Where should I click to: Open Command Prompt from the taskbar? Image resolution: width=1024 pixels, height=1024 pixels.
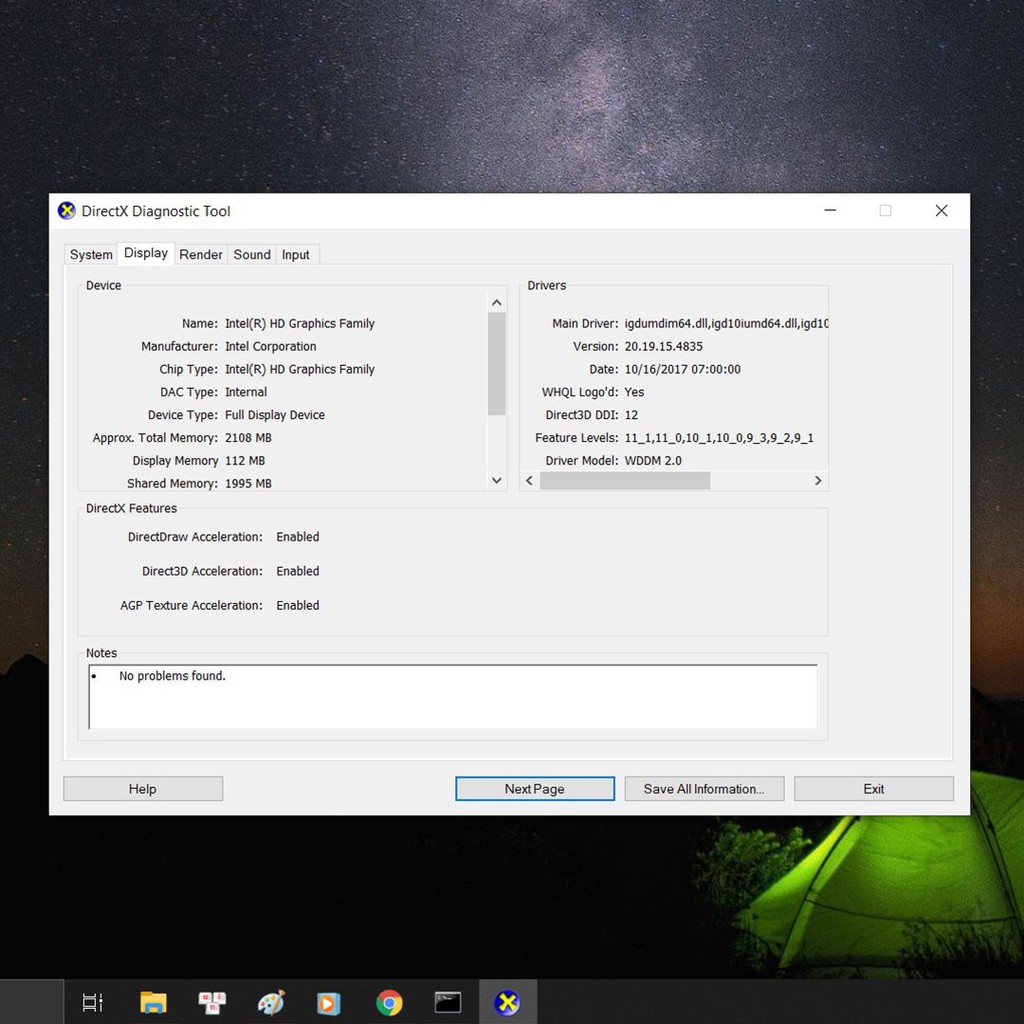[x=448, y=1002]
